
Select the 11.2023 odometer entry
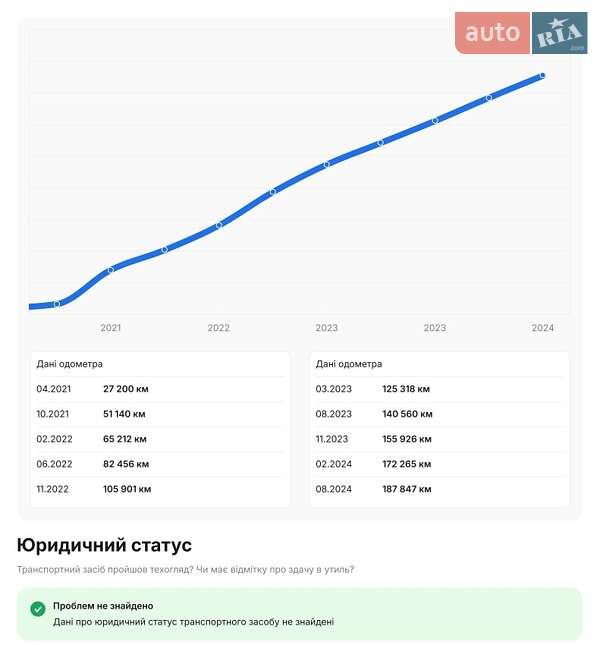pos(439,439)
